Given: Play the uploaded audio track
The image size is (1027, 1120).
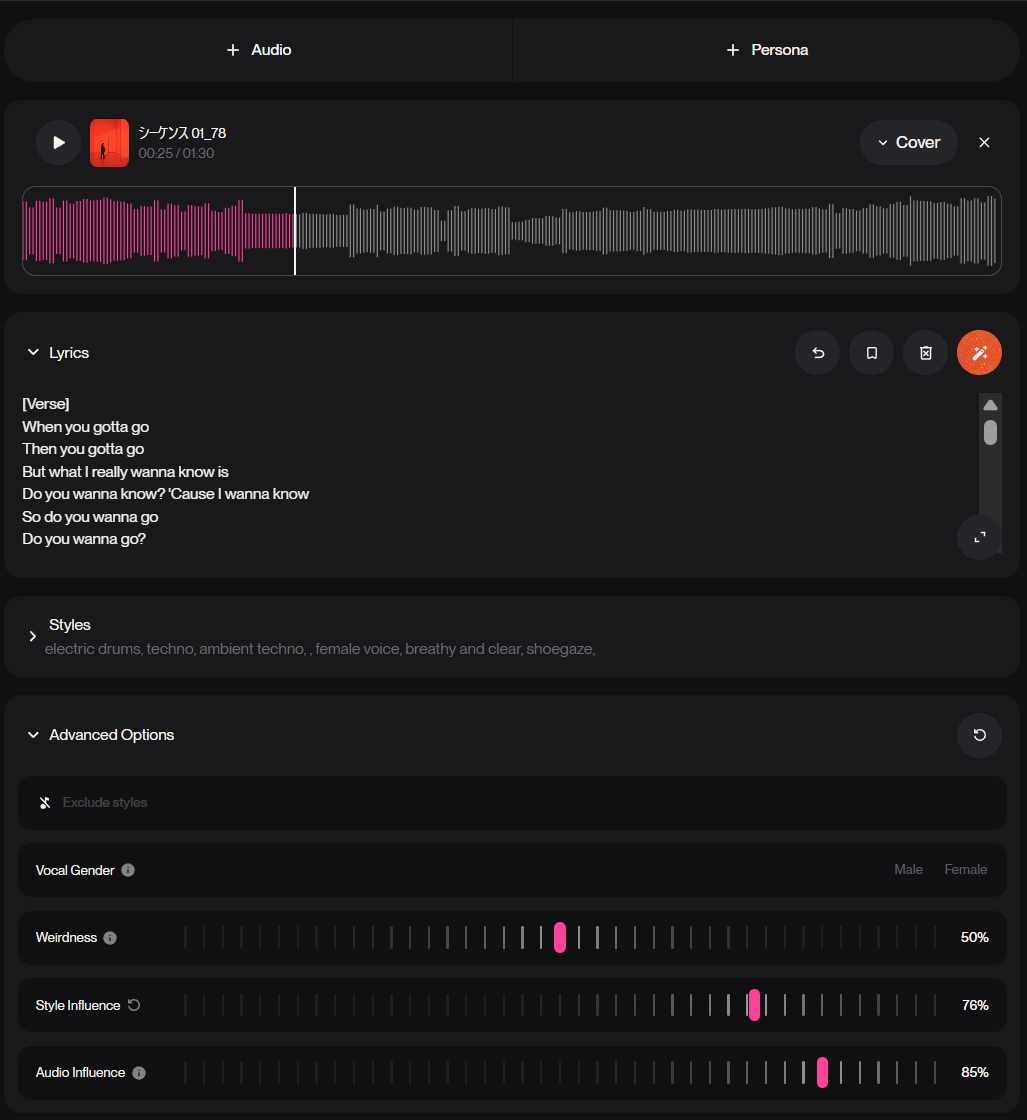Looking at the screenshot, I should click(x=58, y=142).
